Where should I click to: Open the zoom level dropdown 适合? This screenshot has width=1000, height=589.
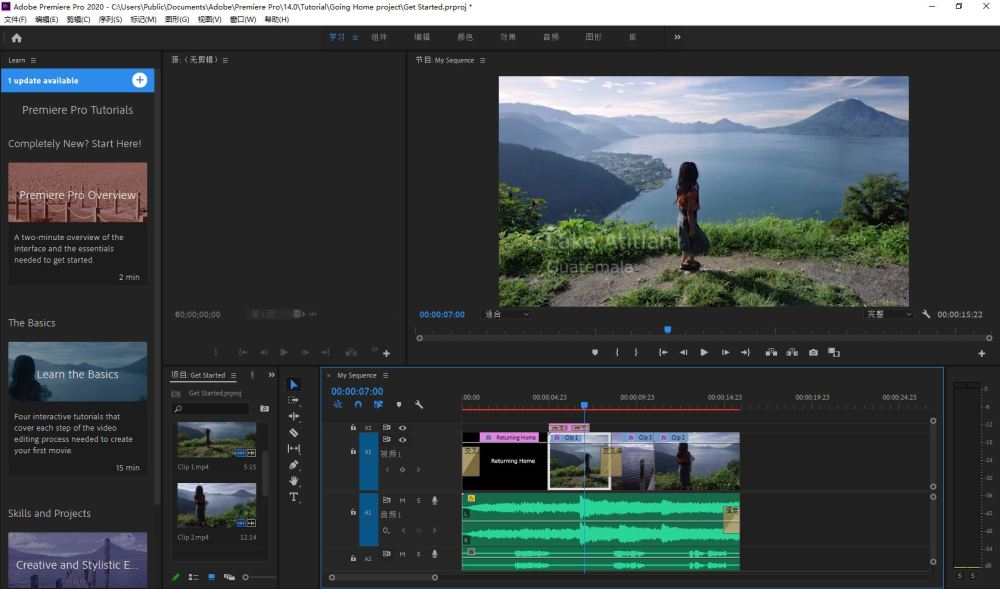(x=507, y=314)
